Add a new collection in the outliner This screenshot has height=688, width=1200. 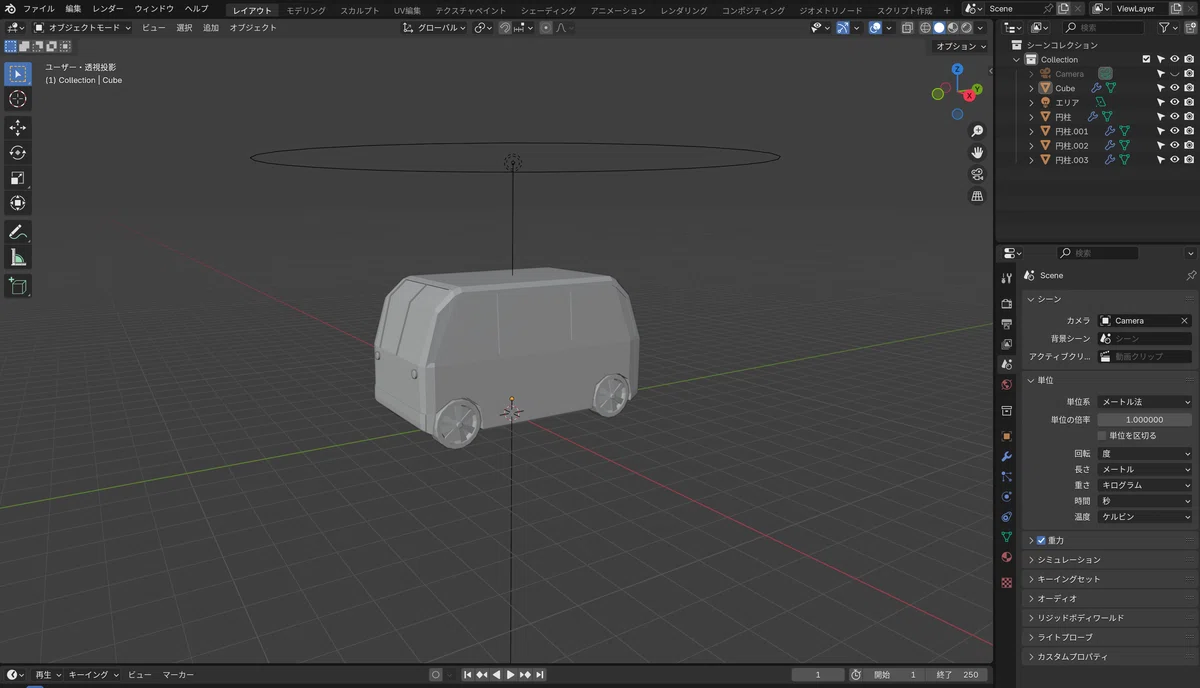coord(1190,28)
